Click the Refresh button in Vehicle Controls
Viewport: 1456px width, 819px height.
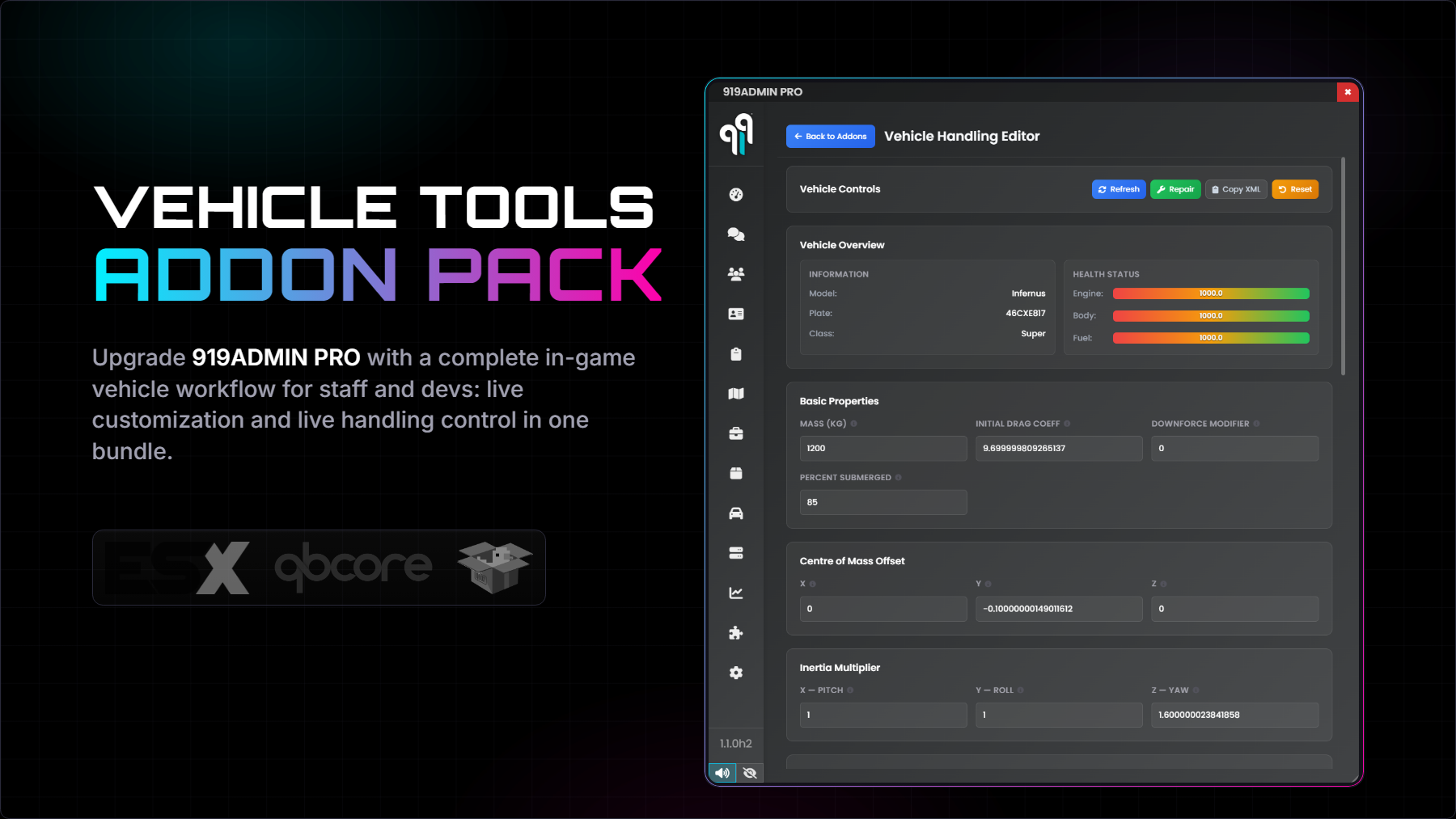1119,188
